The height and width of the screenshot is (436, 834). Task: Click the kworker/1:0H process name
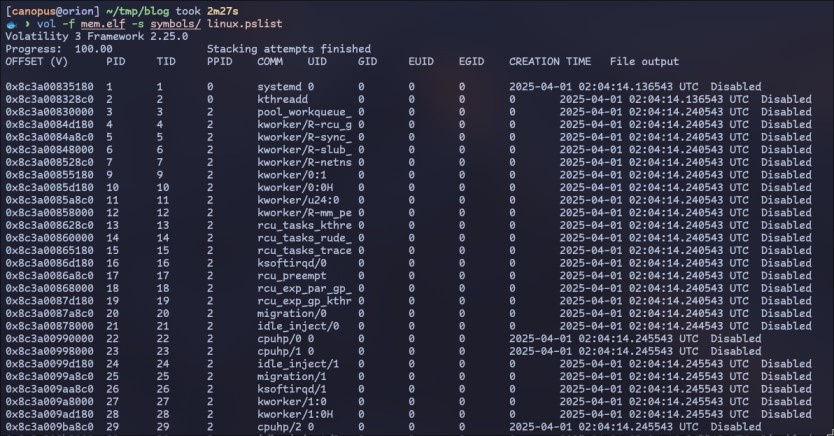(x=295, y=415)
